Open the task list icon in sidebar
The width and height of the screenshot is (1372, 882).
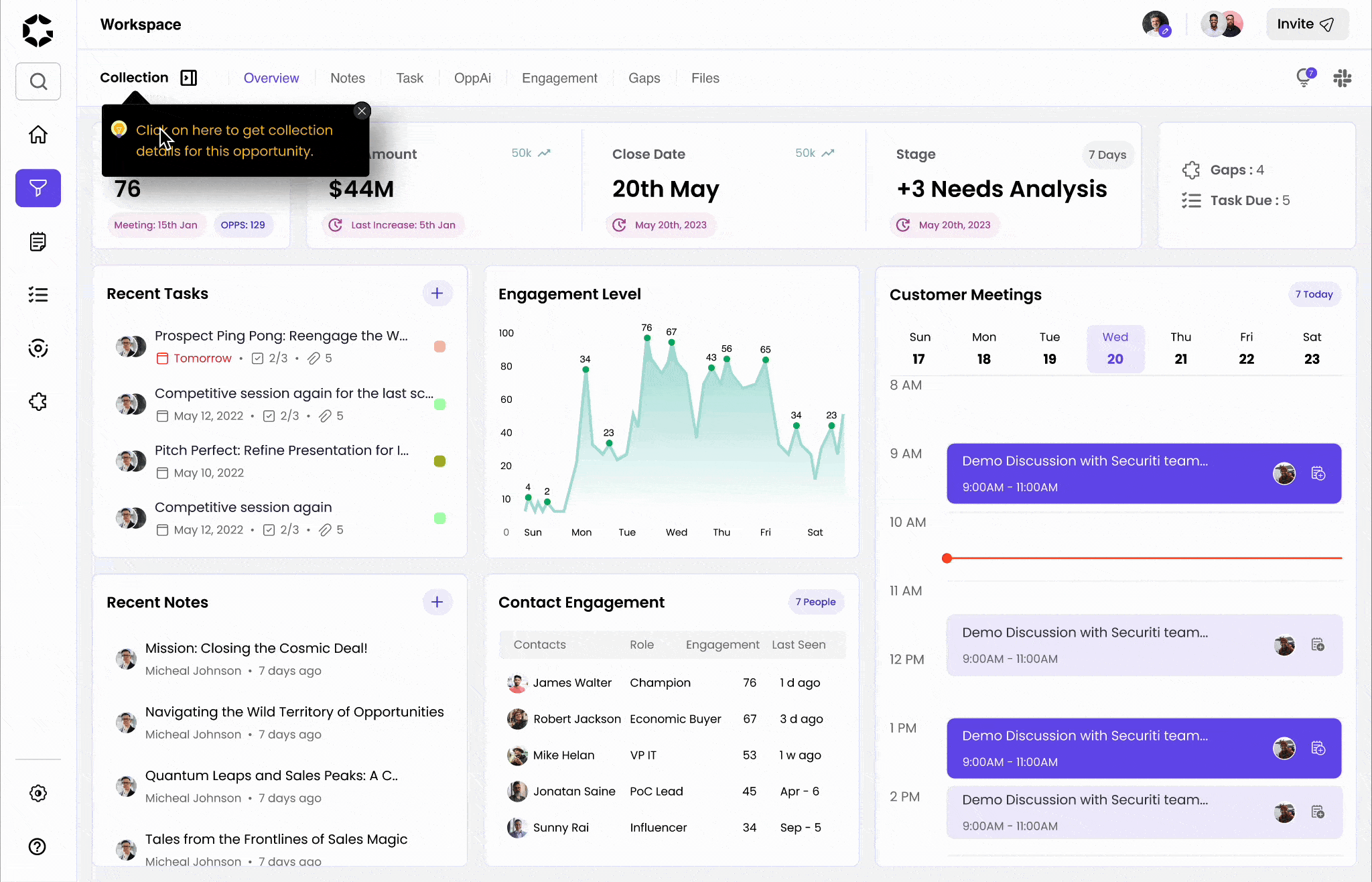38,295
